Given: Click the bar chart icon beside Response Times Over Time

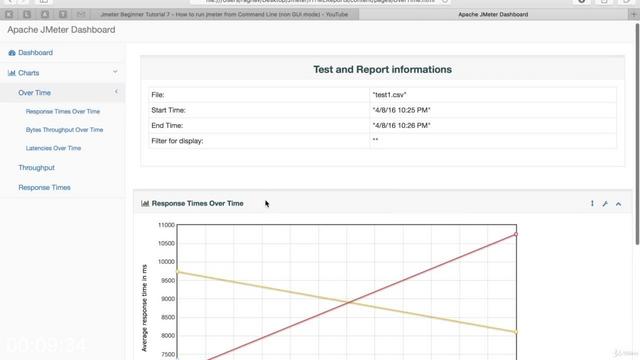Looking at the screenshot, I should coord(145,203).
